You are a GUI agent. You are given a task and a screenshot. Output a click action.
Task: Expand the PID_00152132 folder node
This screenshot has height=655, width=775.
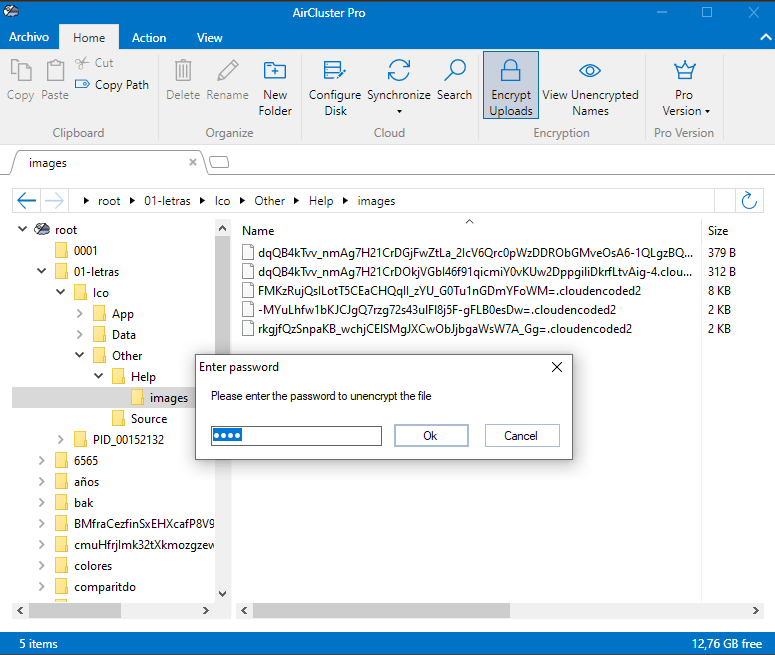(60, 440)
